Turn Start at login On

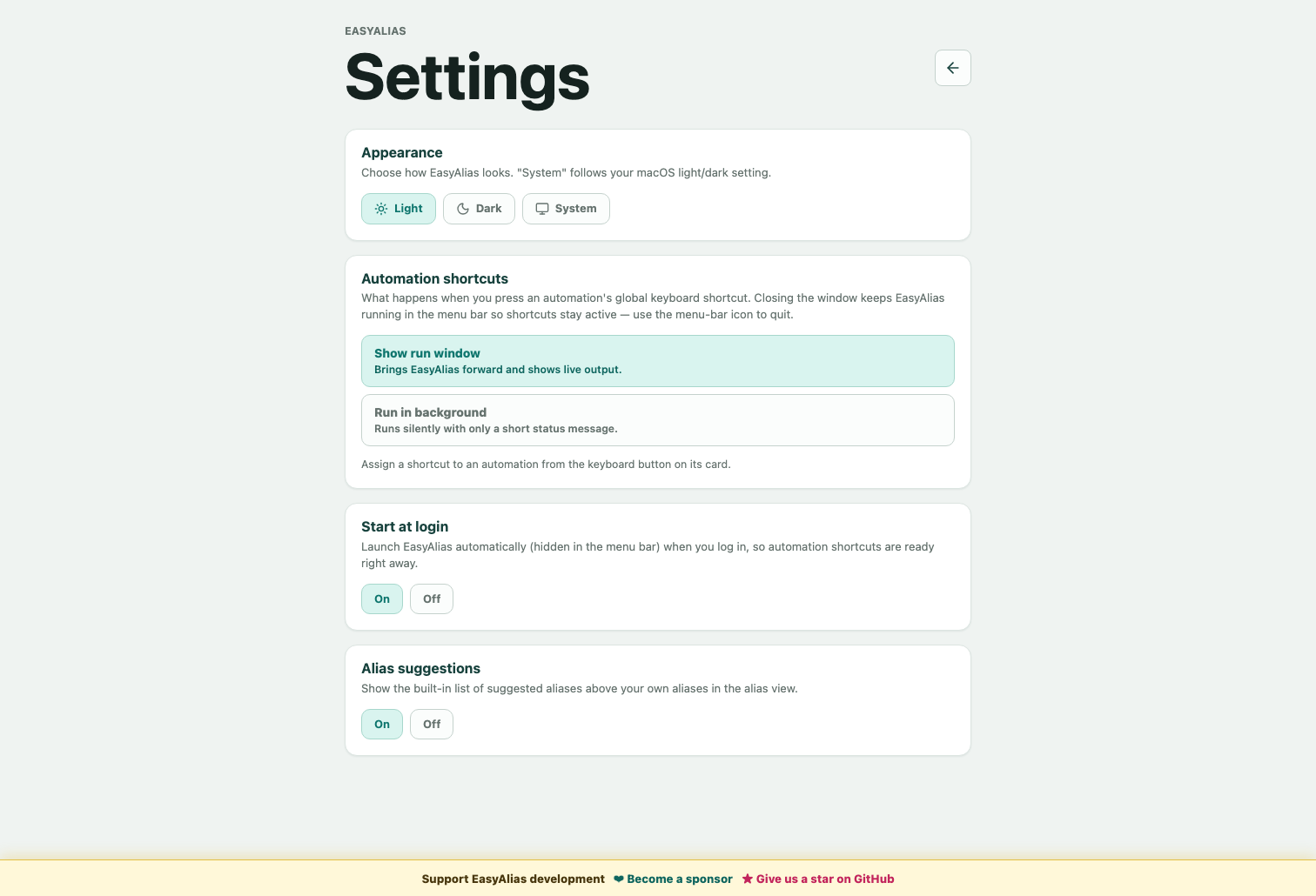pyautogui.click(x=382, y=598)
